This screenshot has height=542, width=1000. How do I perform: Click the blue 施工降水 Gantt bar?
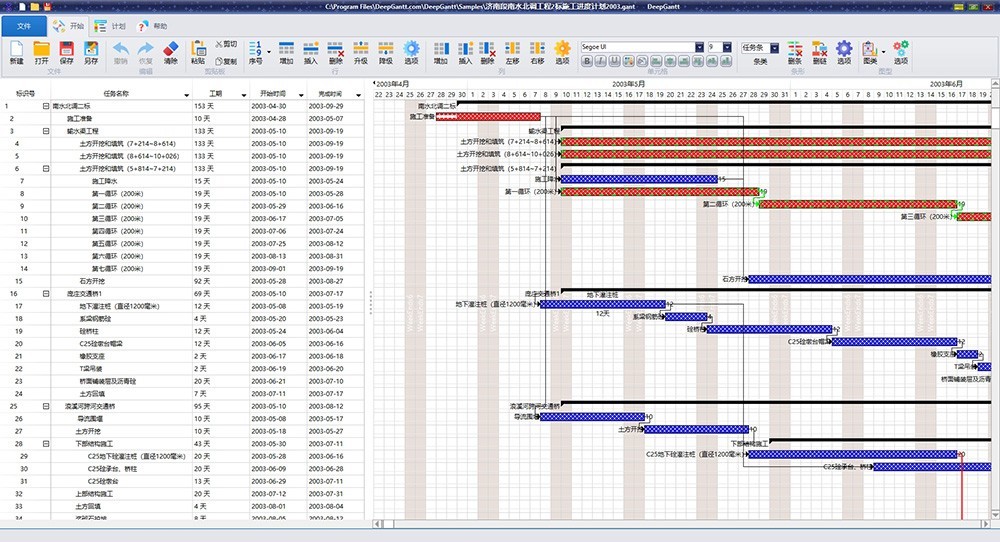[640, 179]
